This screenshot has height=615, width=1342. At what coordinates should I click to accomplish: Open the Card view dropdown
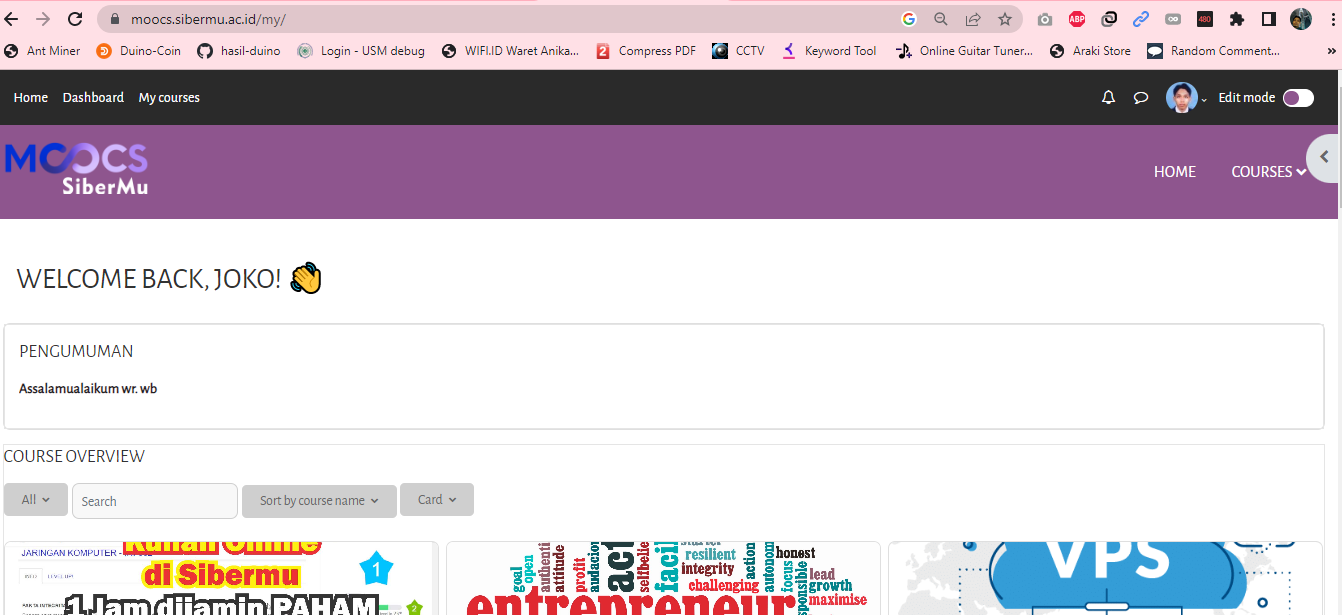click(437, 500)
